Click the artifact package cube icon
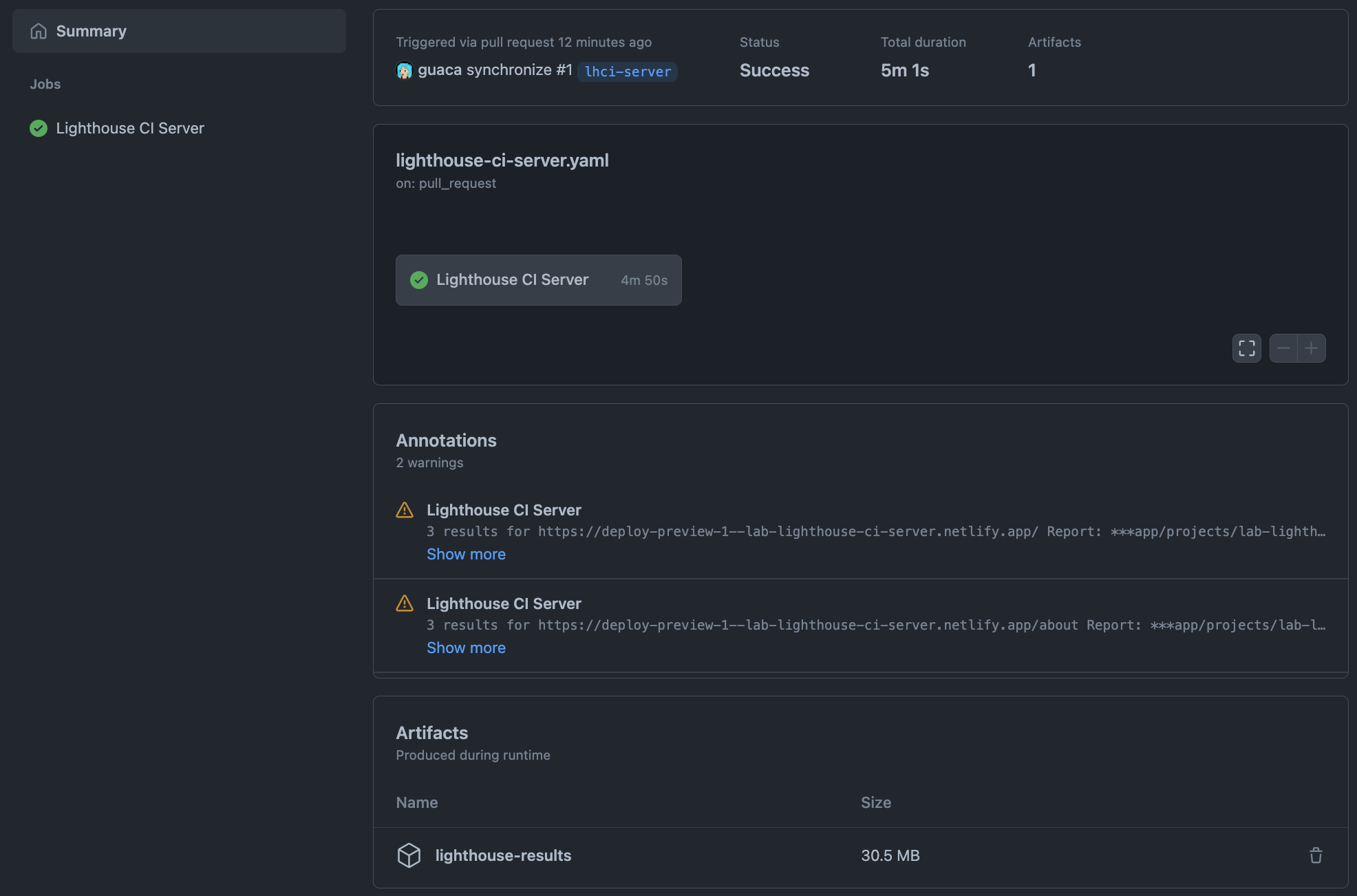The width and height of the screenshot is (1357, 896). pos(409,855)
